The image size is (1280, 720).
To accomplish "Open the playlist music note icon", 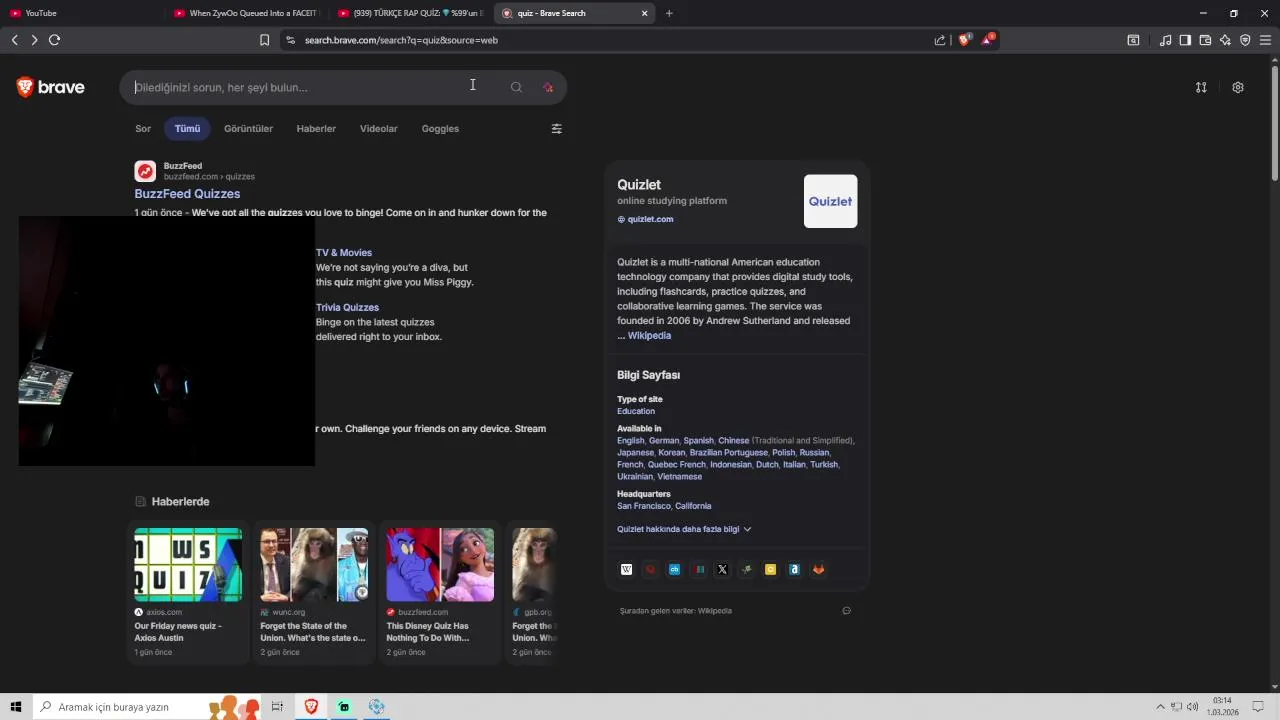I will (x=1165, y=40).
